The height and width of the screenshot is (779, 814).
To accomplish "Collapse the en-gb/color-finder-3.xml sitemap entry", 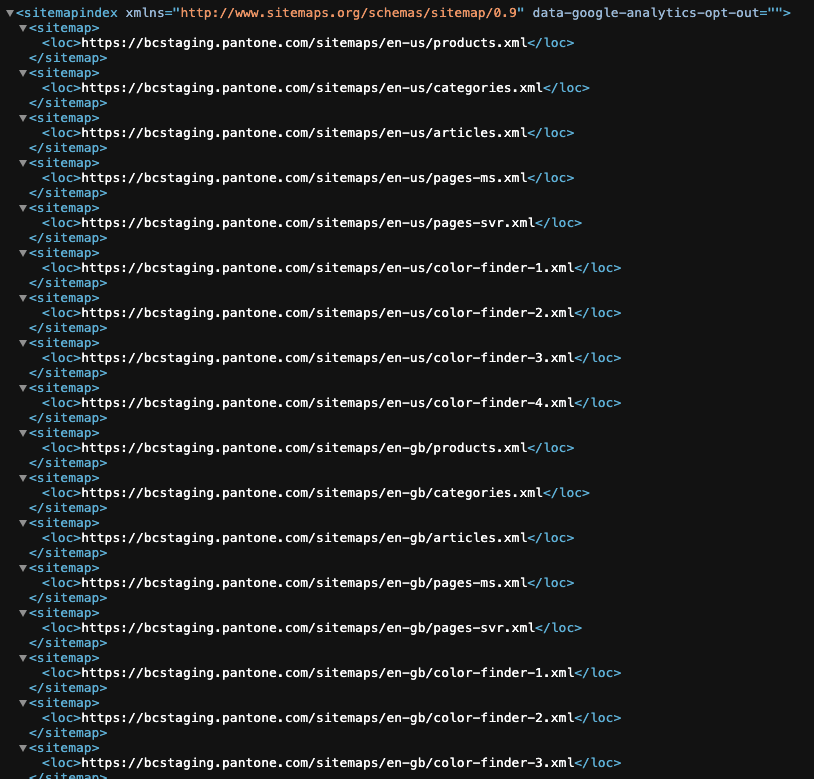I will coord(22,748).
